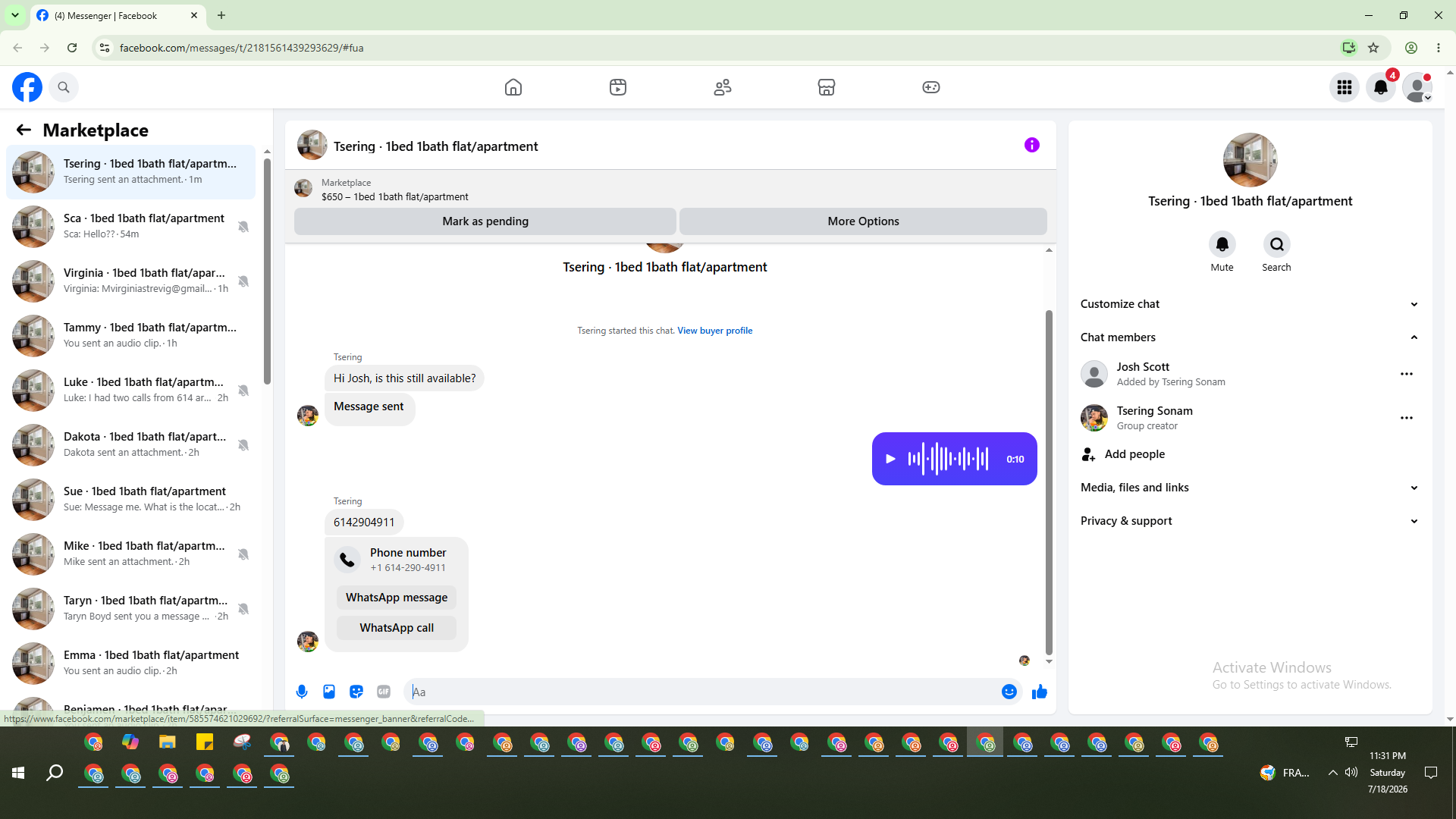
Task: Open the emoji picker smiley icon
Action: tap(1009, 692)
